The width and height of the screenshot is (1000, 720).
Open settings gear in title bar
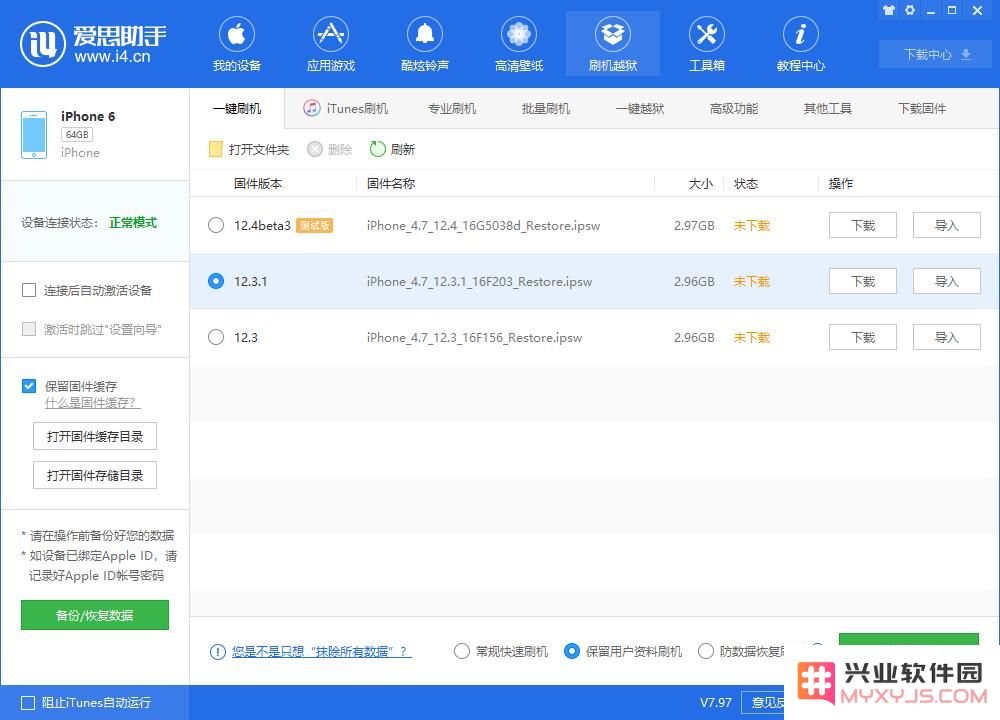tap(910, 10)
